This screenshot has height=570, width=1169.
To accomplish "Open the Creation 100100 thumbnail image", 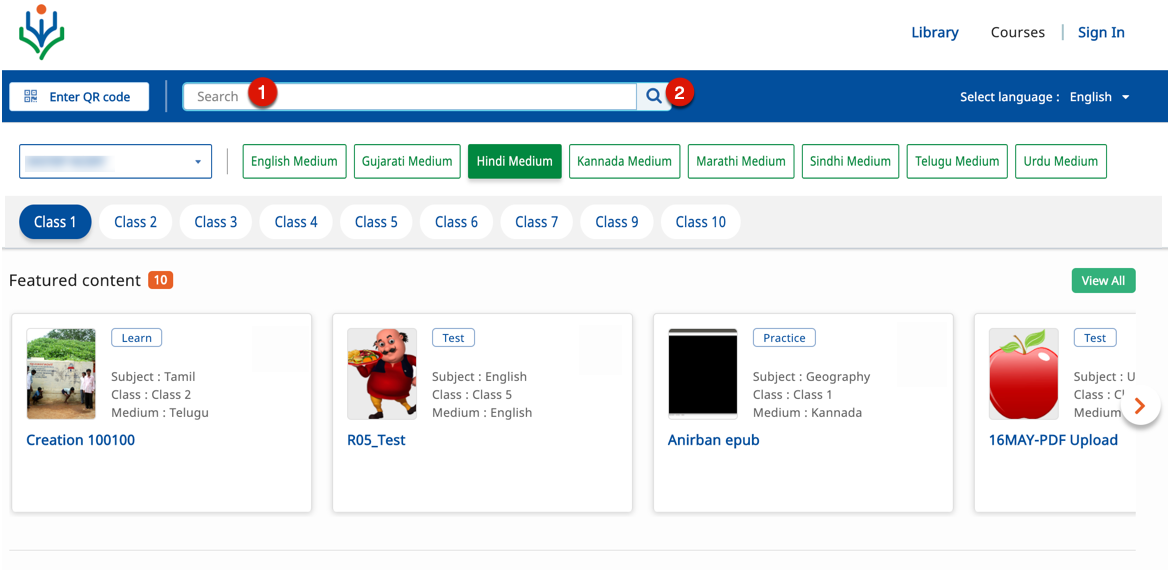I will click(61, 373).
